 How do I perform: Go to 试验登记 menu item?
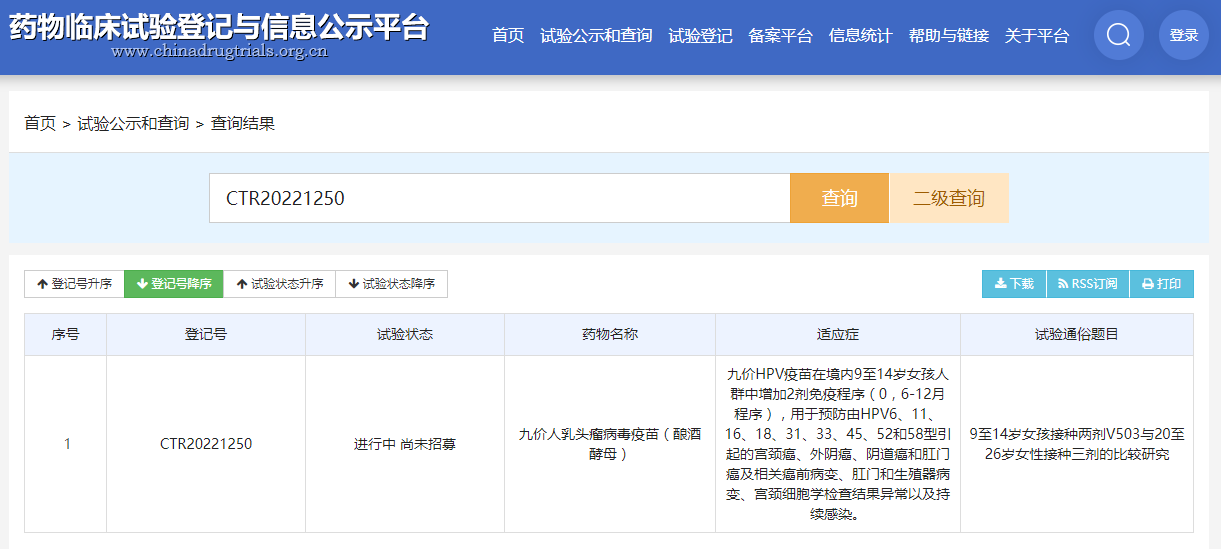coord(700,36)
